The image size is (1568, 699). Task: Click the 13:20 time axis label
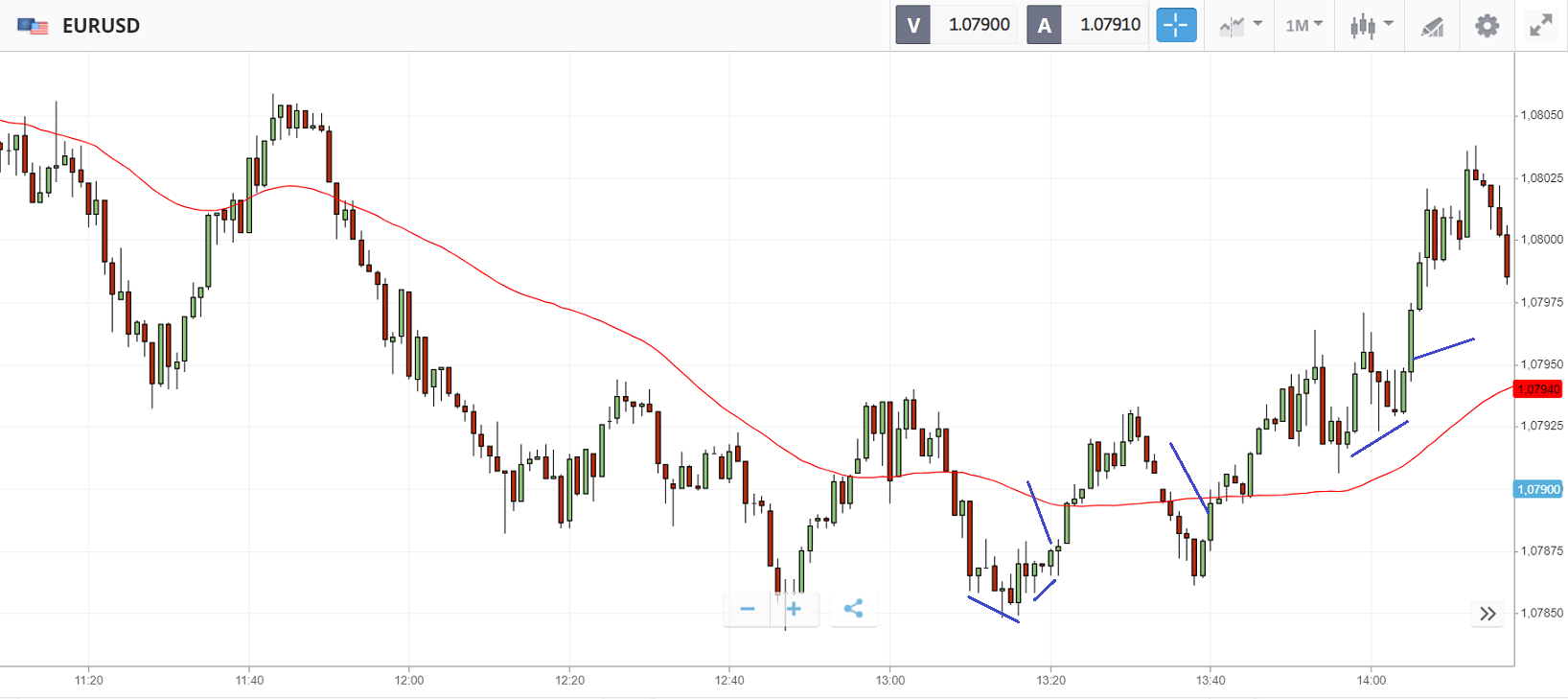coord(1050,681)
